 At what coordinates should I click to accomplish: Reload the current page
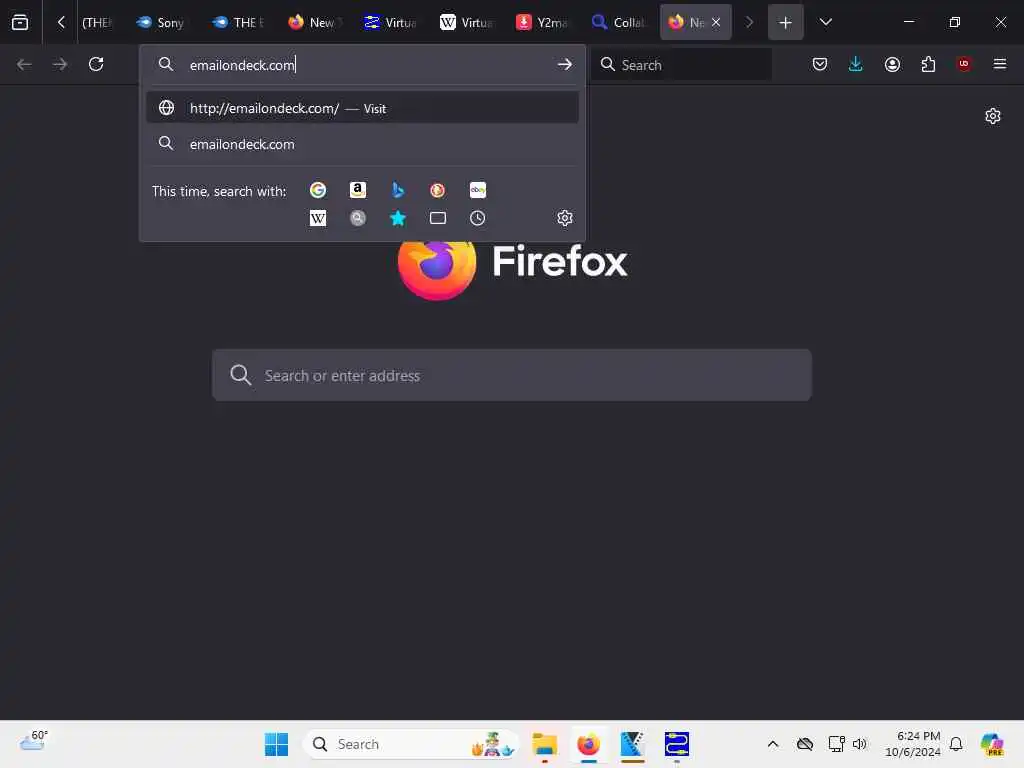96,64
